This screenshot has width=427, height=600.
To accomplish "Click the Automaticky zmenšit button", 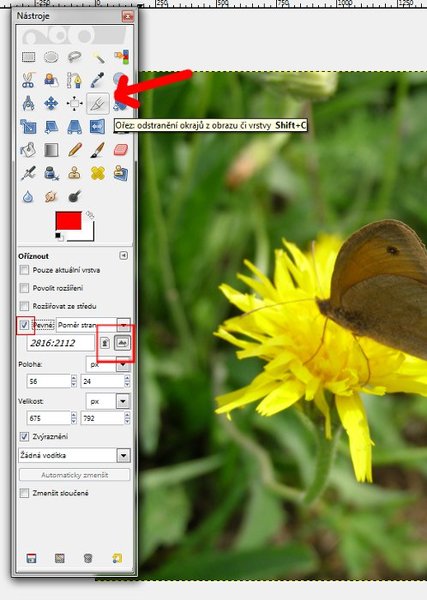I will (x=75, y=475).
